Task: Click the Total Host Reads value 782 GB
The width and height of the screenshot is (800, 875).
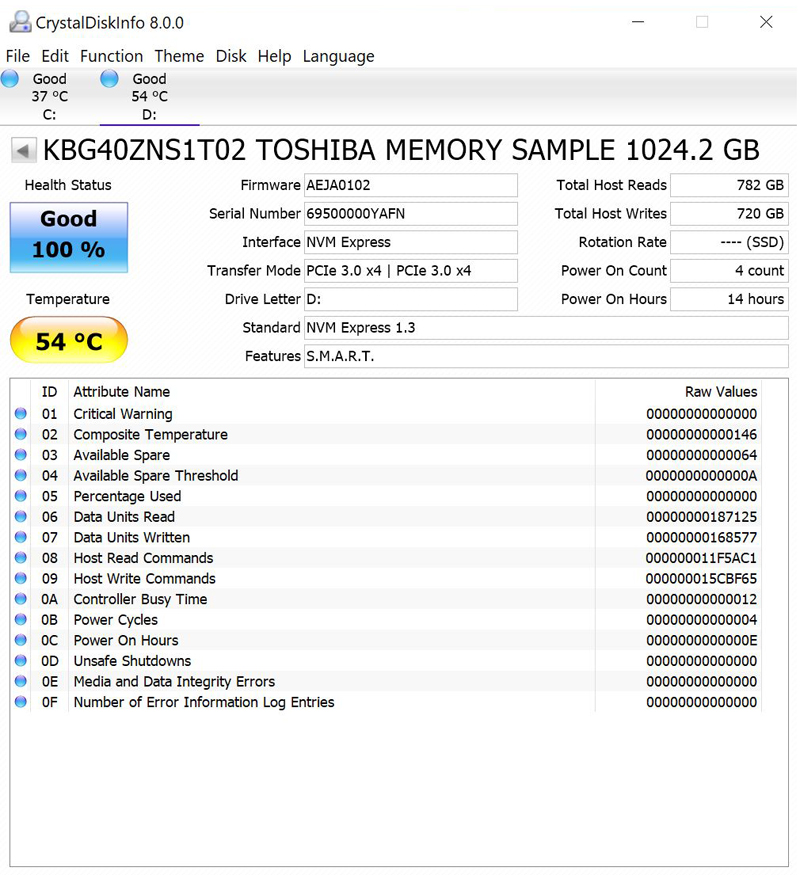Action: tap(729, 185)
